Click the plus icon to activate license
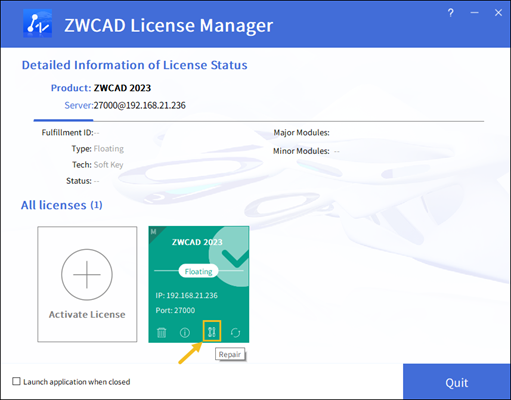 87,274
